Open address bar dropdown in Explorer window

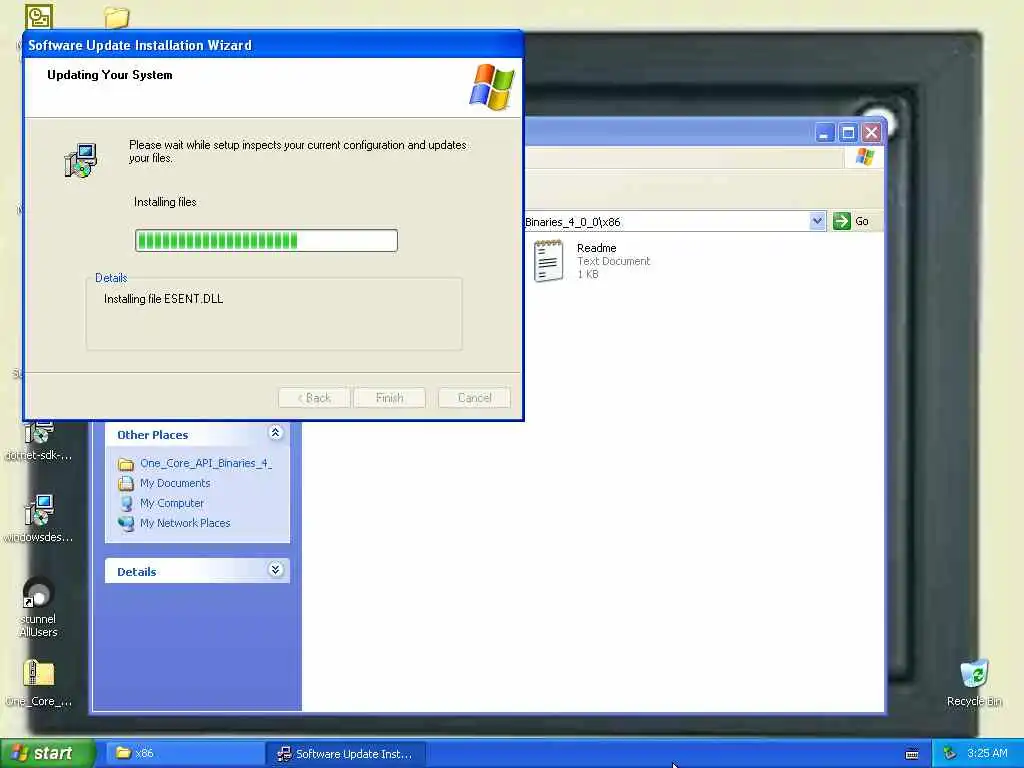(x=817, y=221)
